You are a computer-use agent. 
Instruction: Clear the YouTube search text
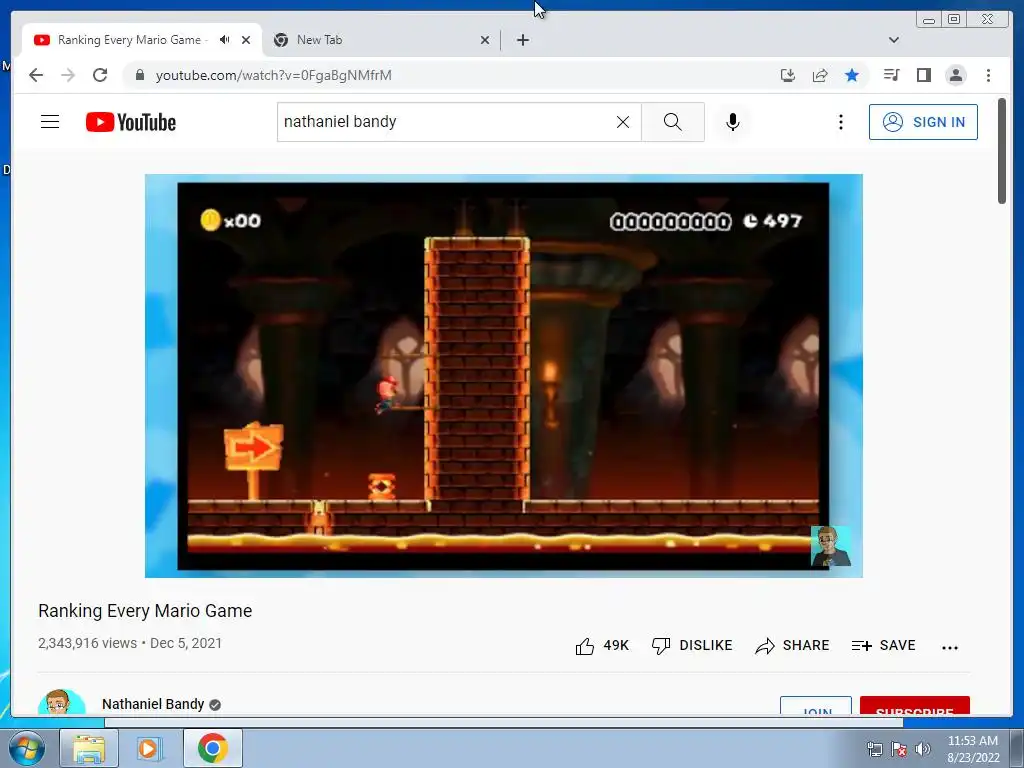623,121
